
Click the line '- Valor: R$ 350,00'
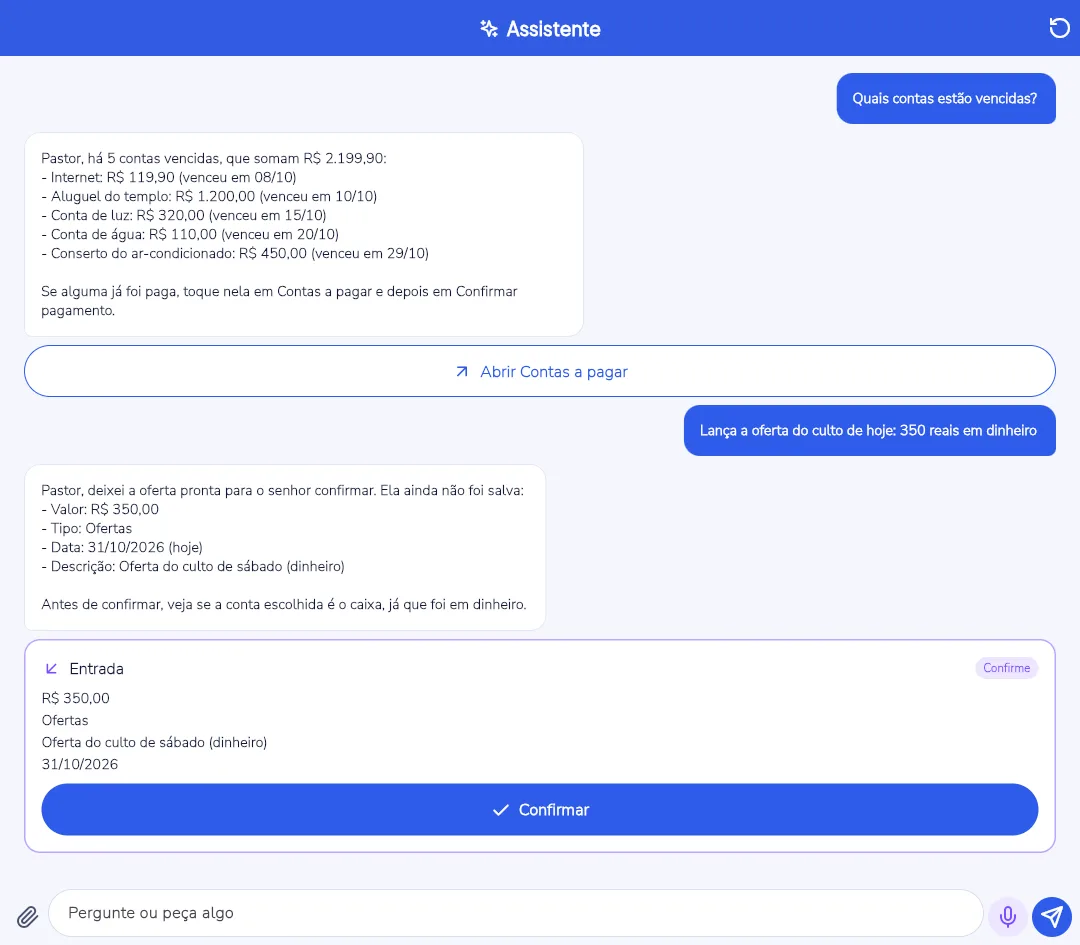(x=100, y=510)
